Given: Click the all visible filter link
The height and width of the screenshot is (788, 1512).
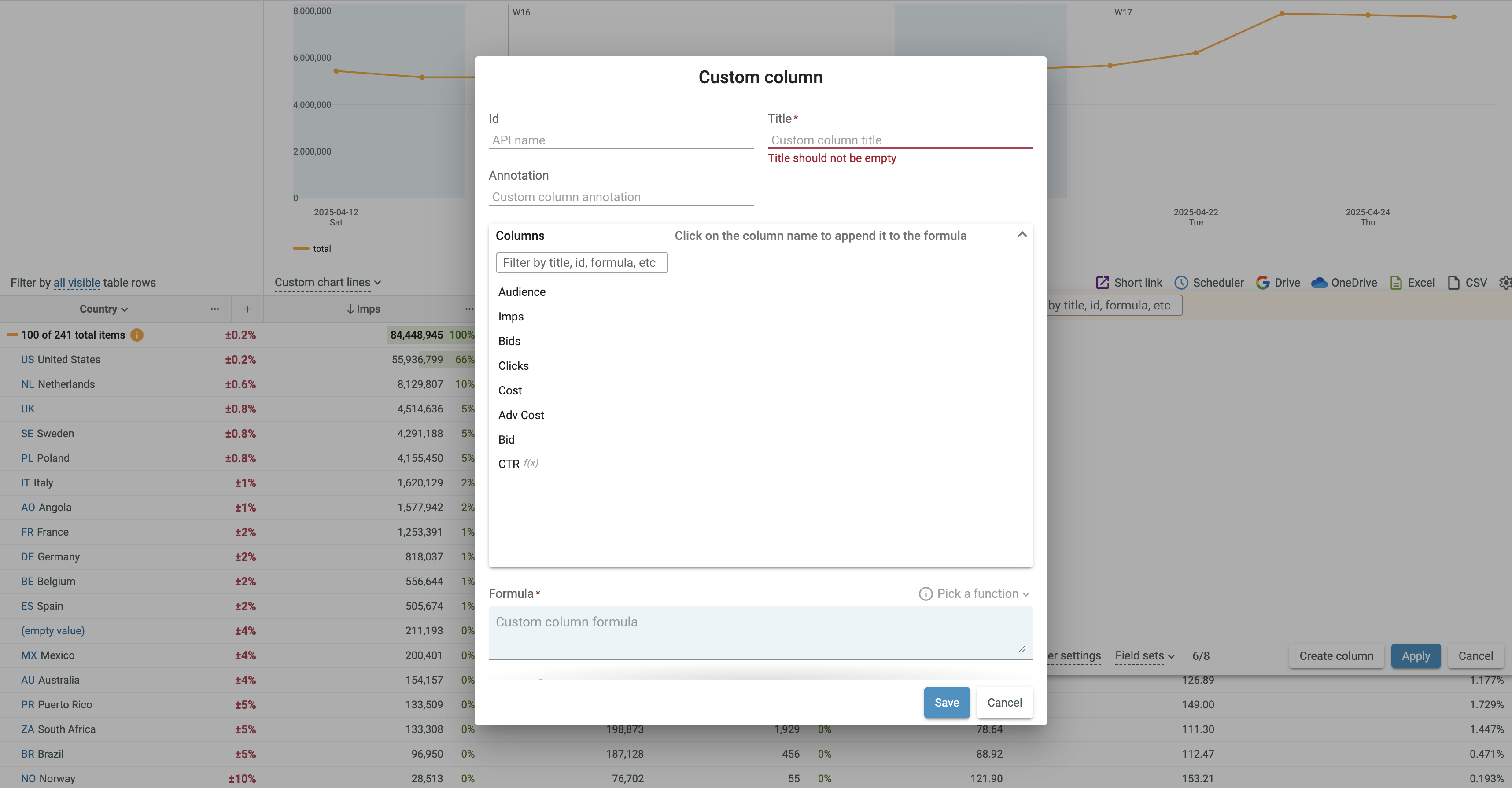Looking at the screenshot, I should point(77,283).
